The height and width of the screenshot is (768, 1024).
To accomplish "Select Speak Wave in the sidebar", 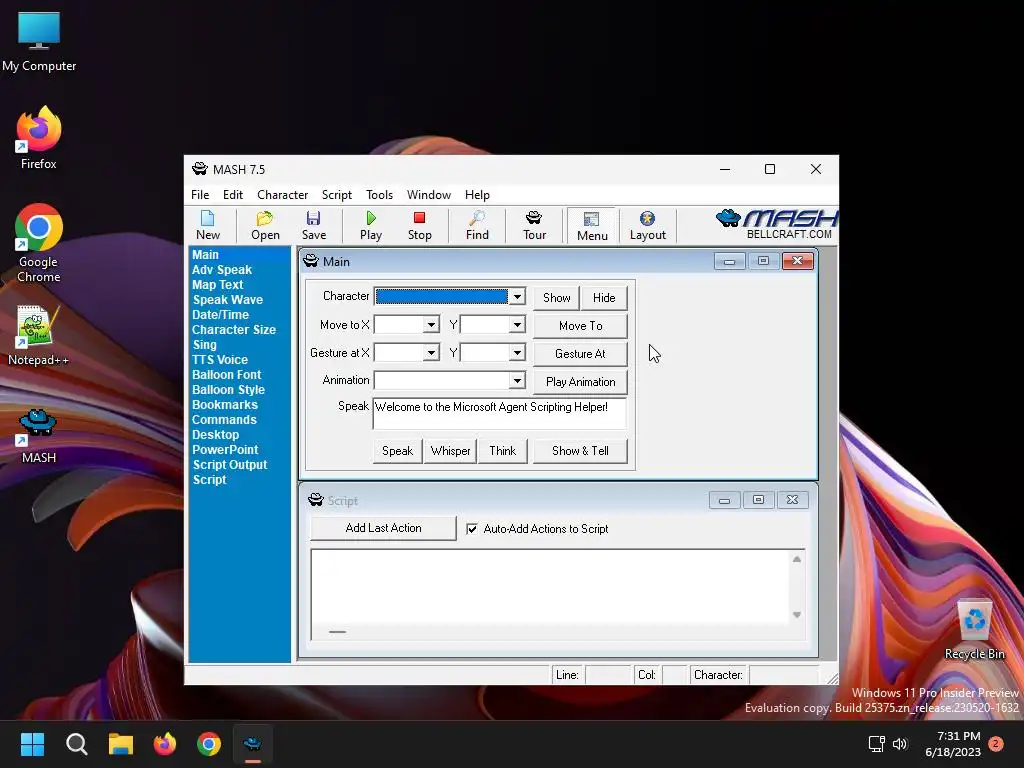I will [227, 300].
